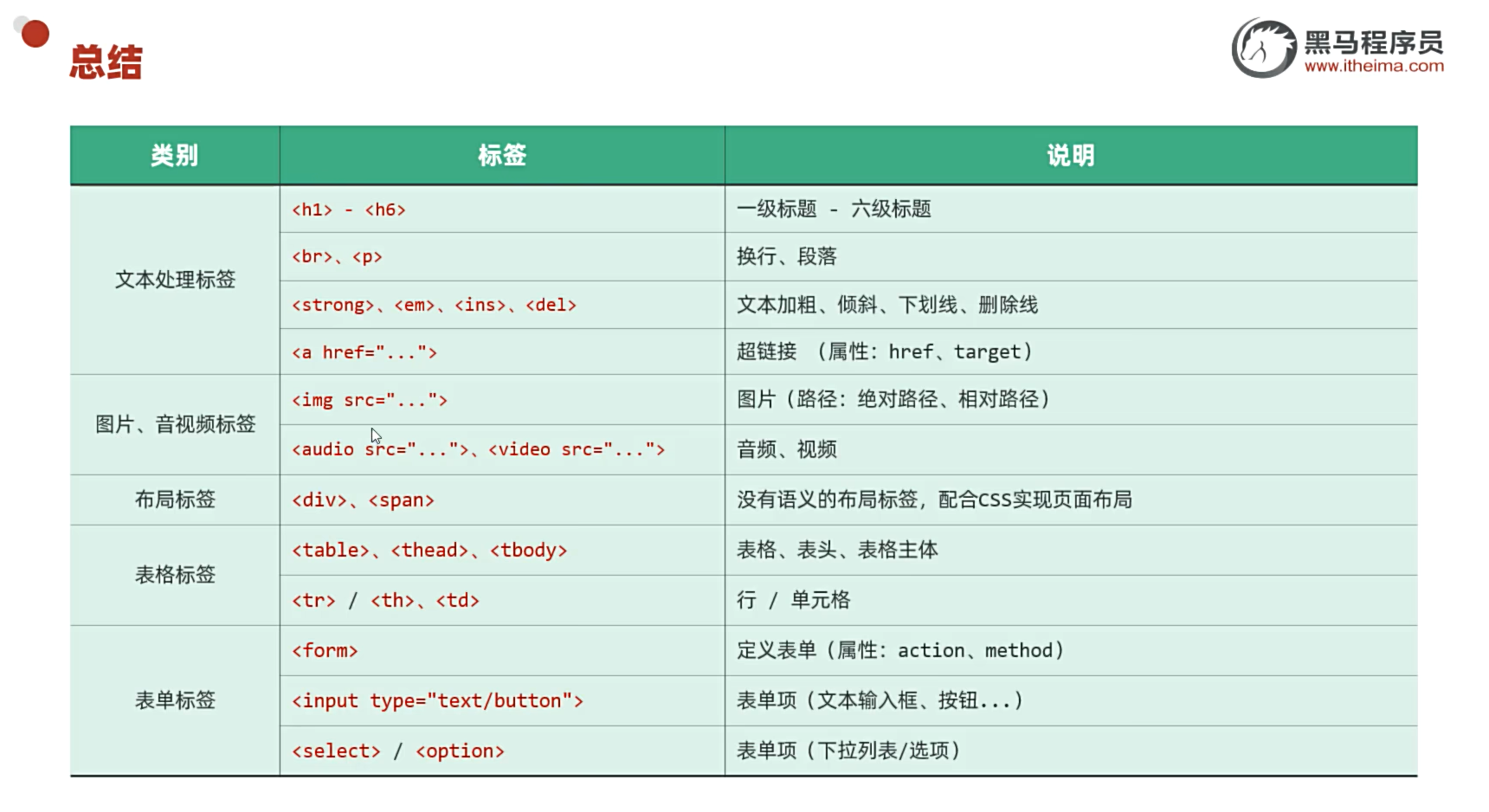The height and width of the screenshot is (812, 1489).
Task: Click the <img src="..."> tag cell
Action: pyautogui.click(x=502, y=399)
